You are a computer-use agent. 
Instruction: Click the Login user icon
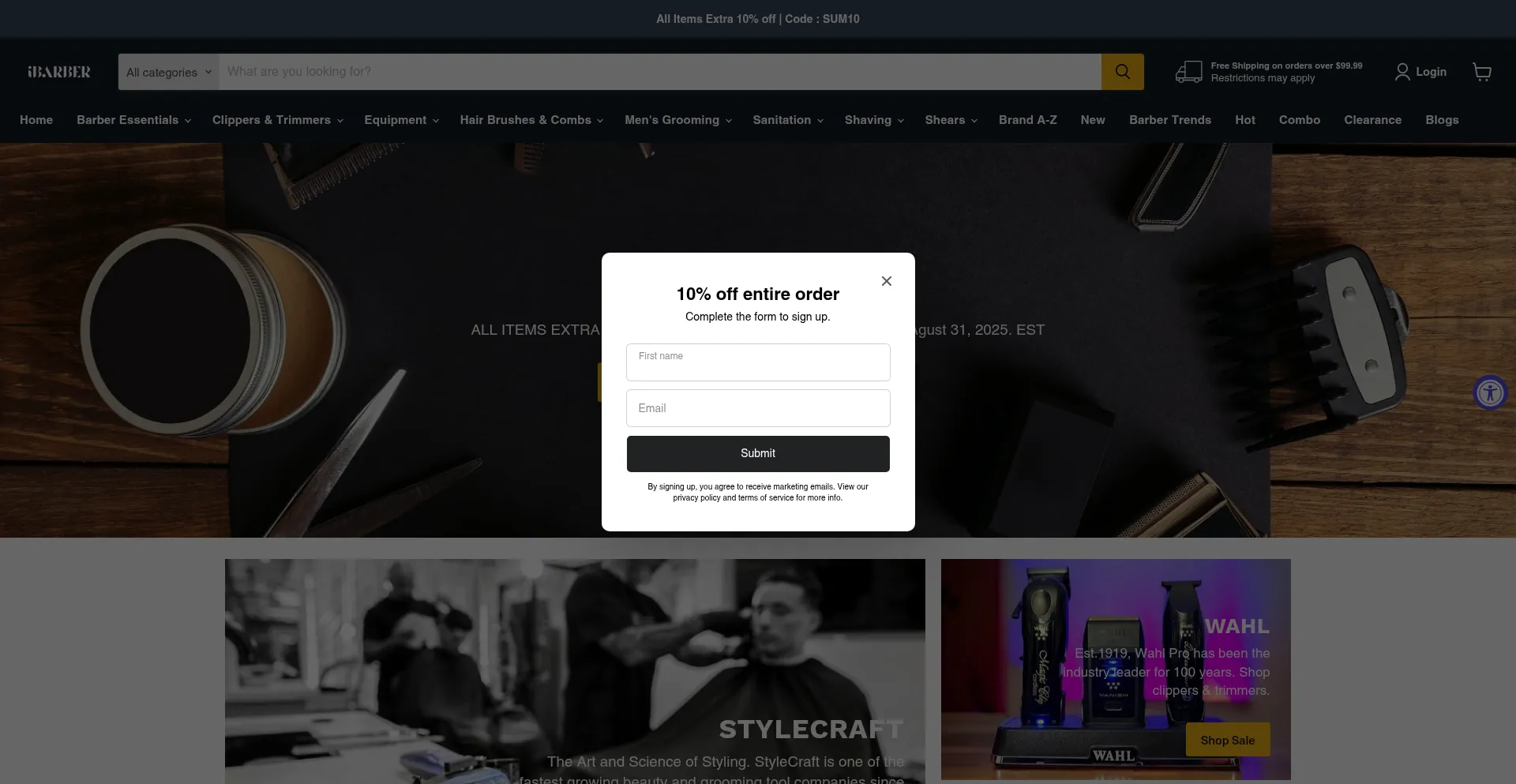[1402, 72]
